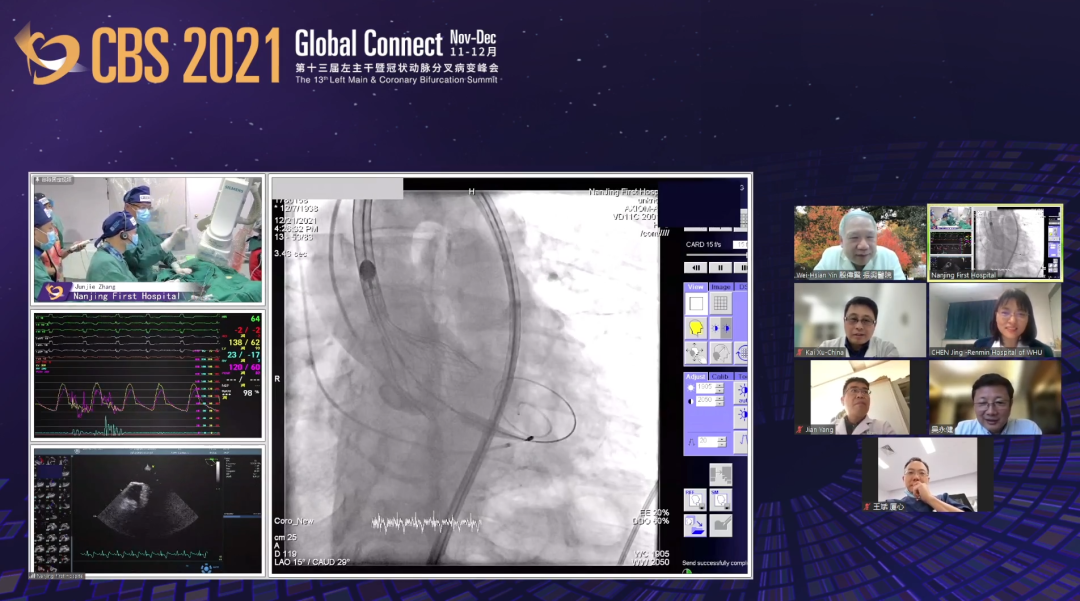Click the half-shaded contrast icon beside the head

click(x=720, y=327)
